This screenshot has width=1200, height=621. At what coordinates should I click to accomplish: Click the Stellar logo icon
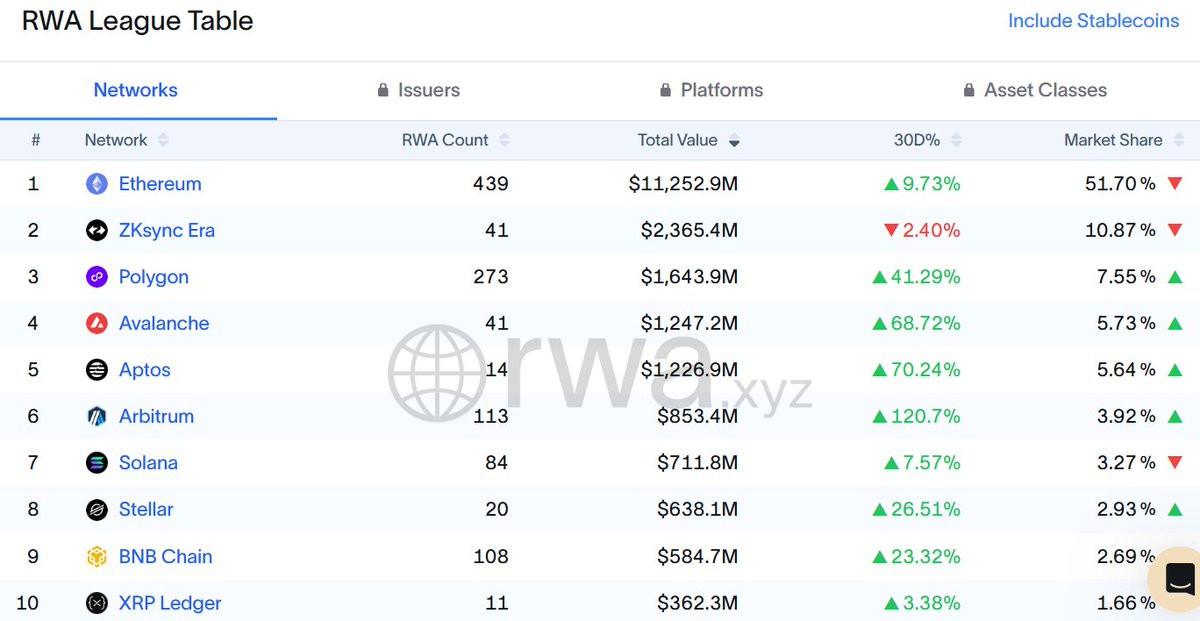click(x=97, y=510)
